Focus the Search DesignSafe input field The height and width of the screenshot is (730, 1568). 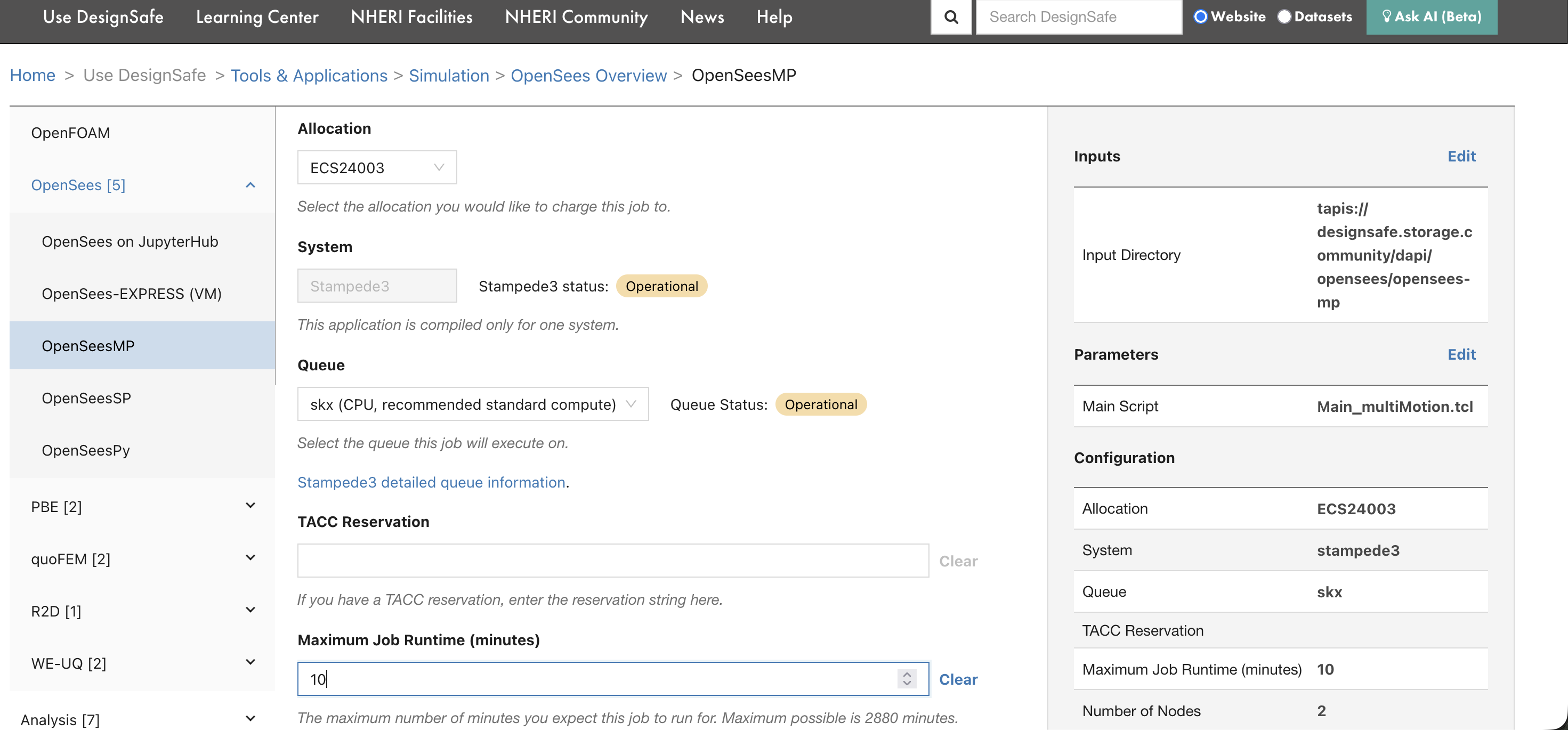click(1079, 17)
